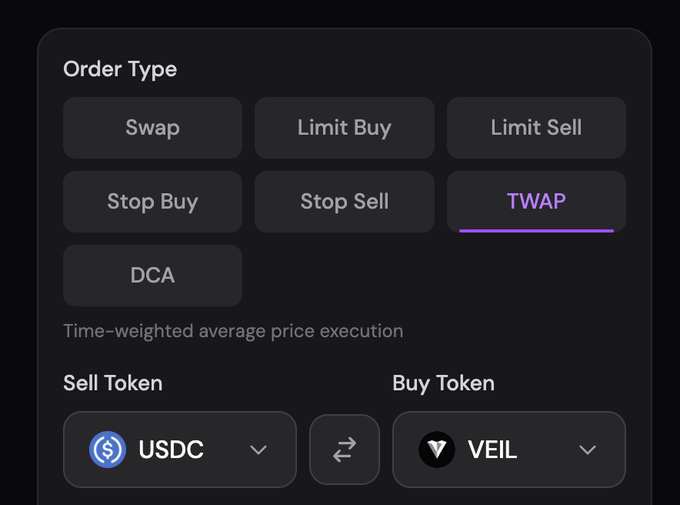
Task: Select the Swap order type
Action: 152,128
